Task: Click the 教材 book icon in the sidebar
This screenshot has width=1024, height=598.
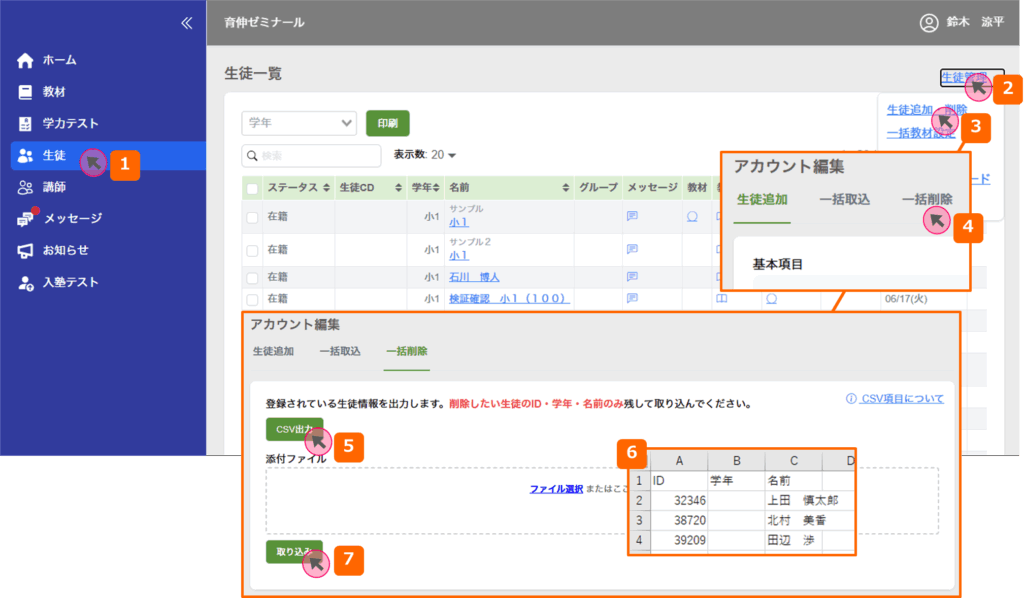Action: tap(26, 92)
